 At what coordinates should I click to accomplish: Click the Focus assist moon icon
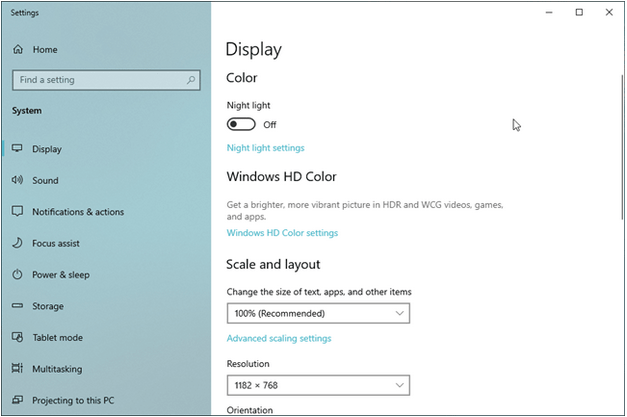coord(17,243)
